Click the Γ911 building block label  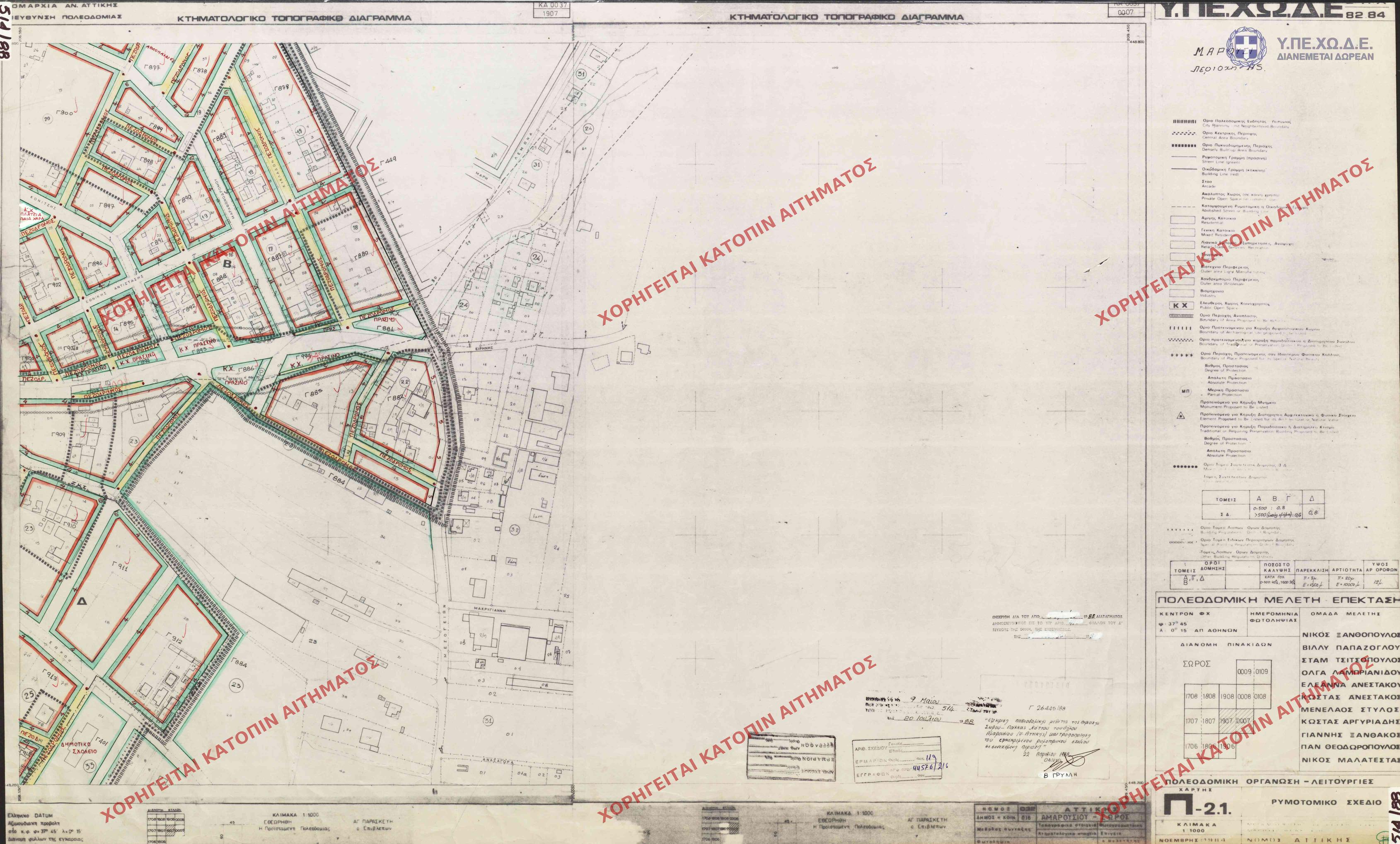coord(120,566)
